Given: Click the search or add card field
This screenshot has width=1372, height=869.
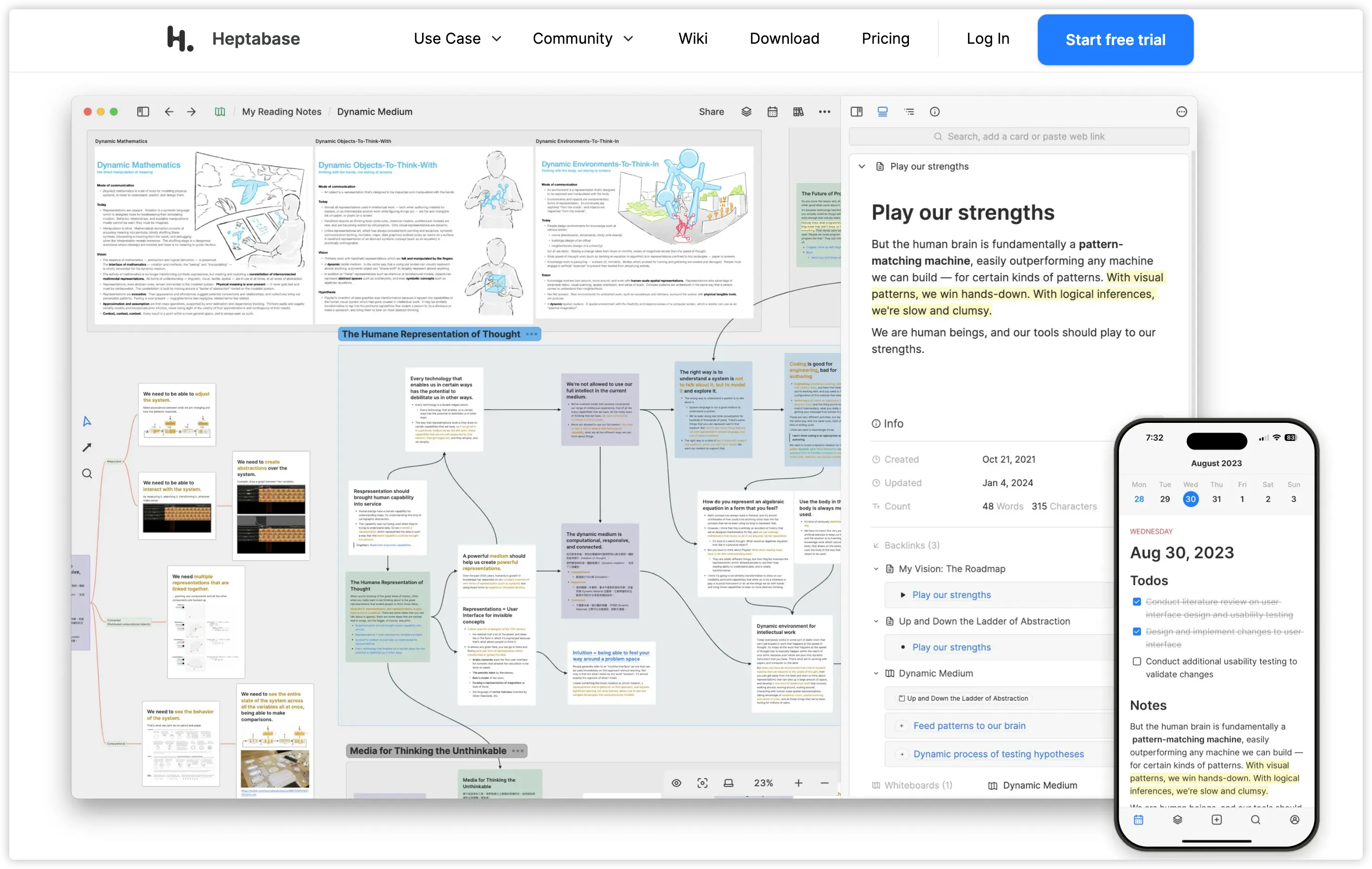Looking at the screenshot, I should pyautogui.click(x=1019, y=137).
